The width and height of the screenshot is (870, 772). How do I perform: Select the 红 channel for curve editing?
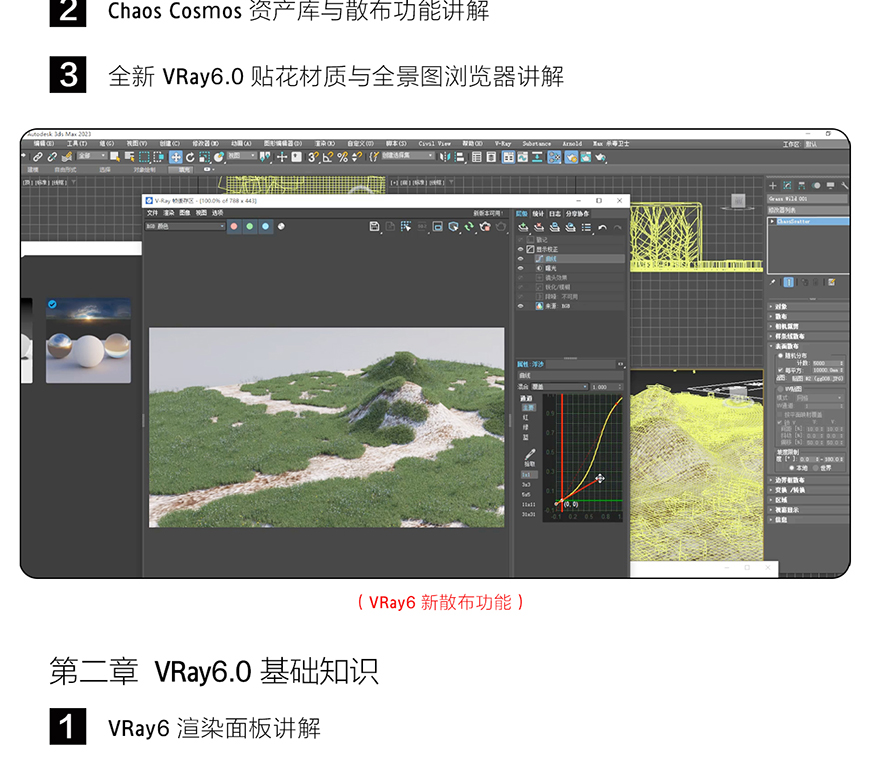click(x=526, y=417)
